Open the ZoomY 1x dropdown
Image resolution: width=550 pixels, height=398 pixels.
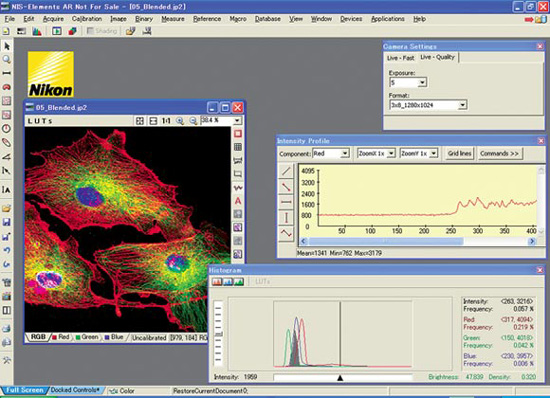click(x=434, y=154)
